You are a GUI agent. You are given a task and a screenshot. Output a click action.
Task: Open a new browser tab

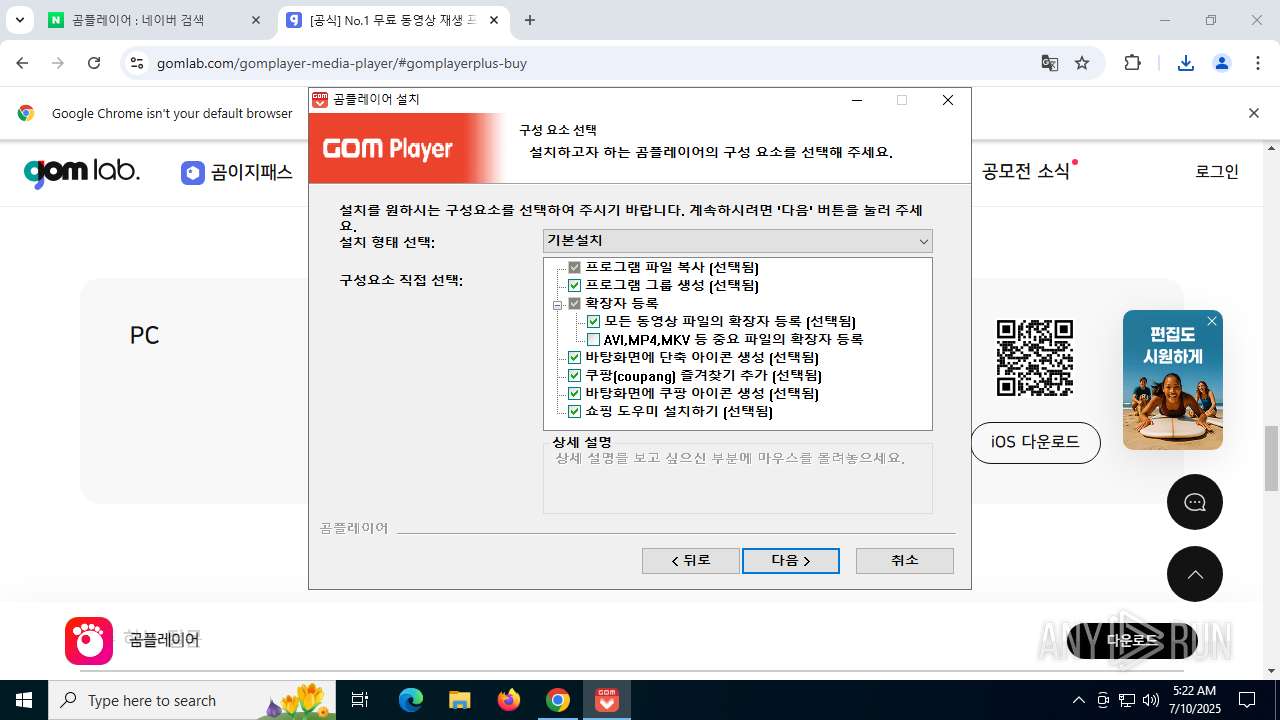pyautogui.click(x=530, y=20)
